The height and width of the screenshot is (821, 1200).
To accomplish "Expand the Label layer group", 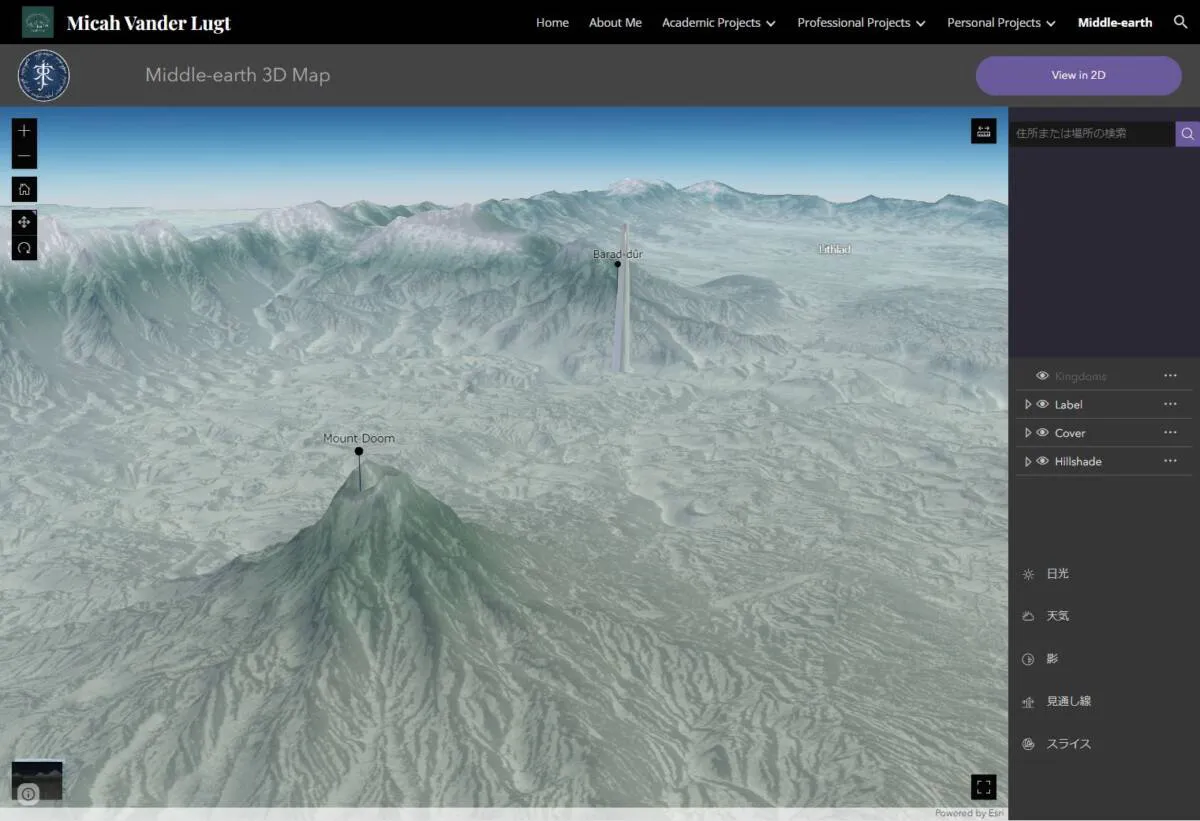I will pyautogui.click(x=1027, y=404).
